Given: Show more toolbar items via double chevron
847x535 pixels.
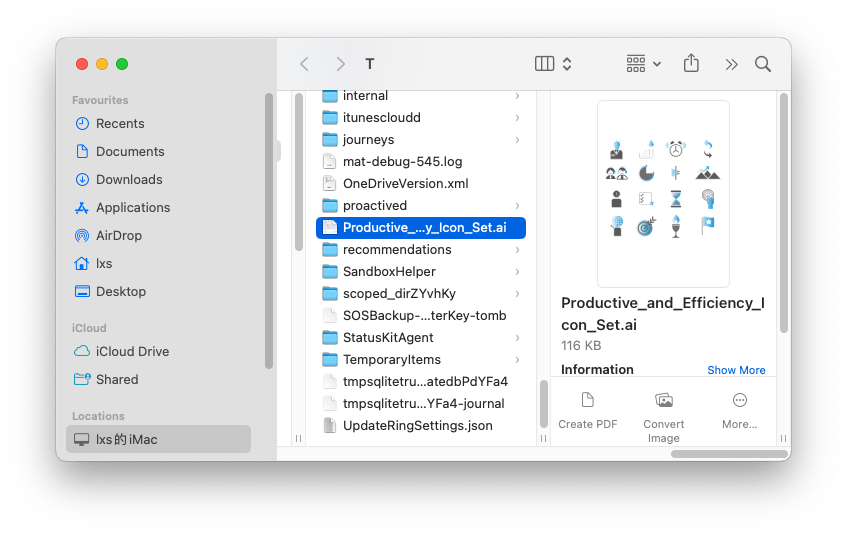Looking at the screenshot, I should [731, 64].
